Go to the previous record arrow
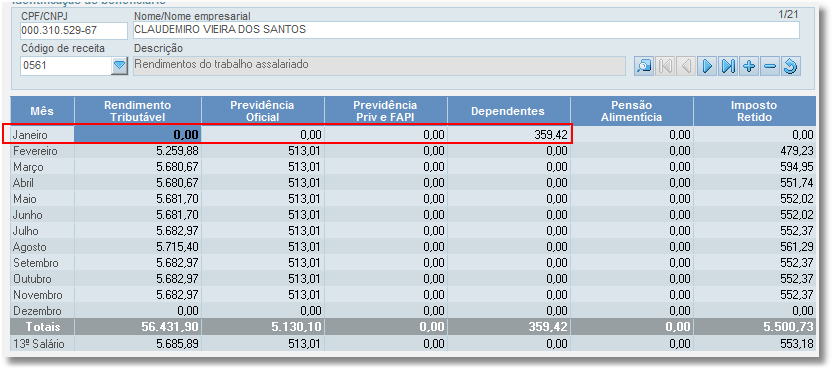Screen dimensions: 833x371 [686, 66]
